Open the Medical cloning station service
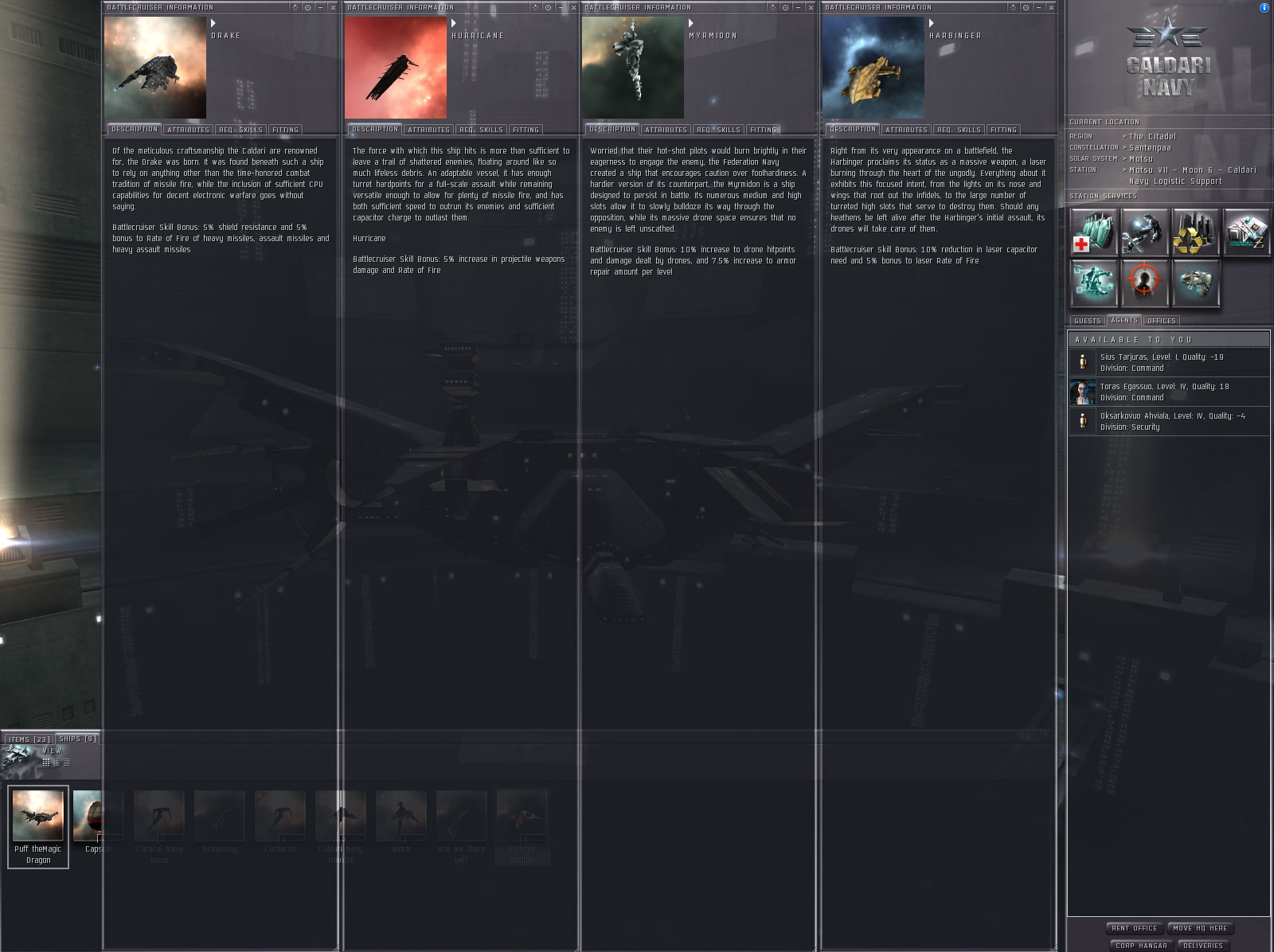Image resolution: width=1274 pixels, height=952 pixels. (1094, 232)
